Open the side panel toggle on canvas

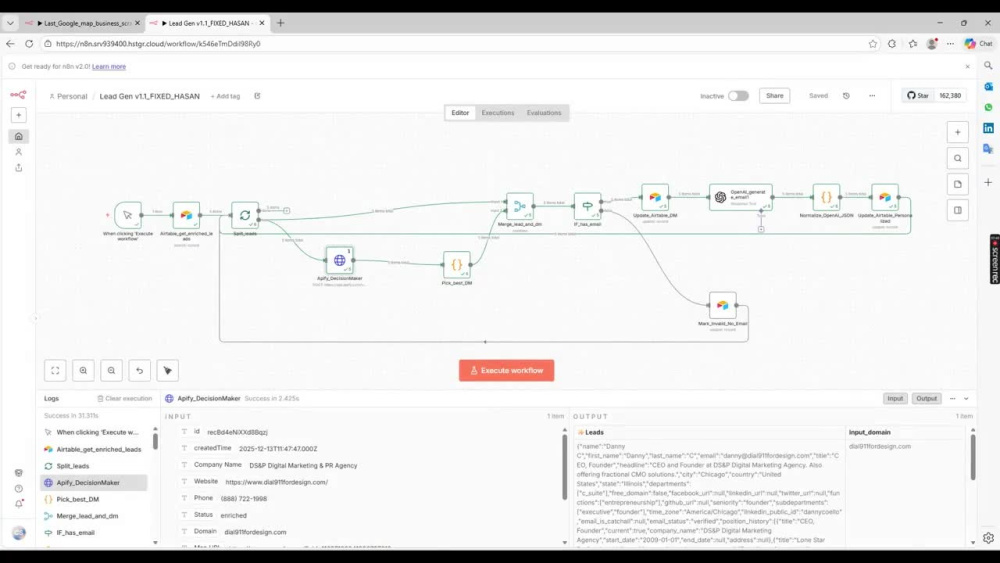pyautogui.click(x=957, y=210)
